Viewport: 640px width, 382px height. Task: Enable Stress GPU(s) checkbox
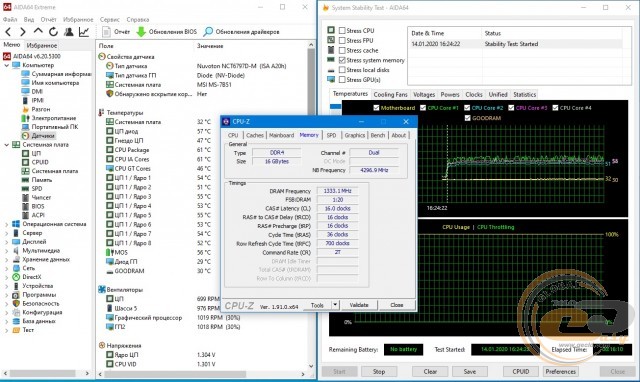pos(342,80)
